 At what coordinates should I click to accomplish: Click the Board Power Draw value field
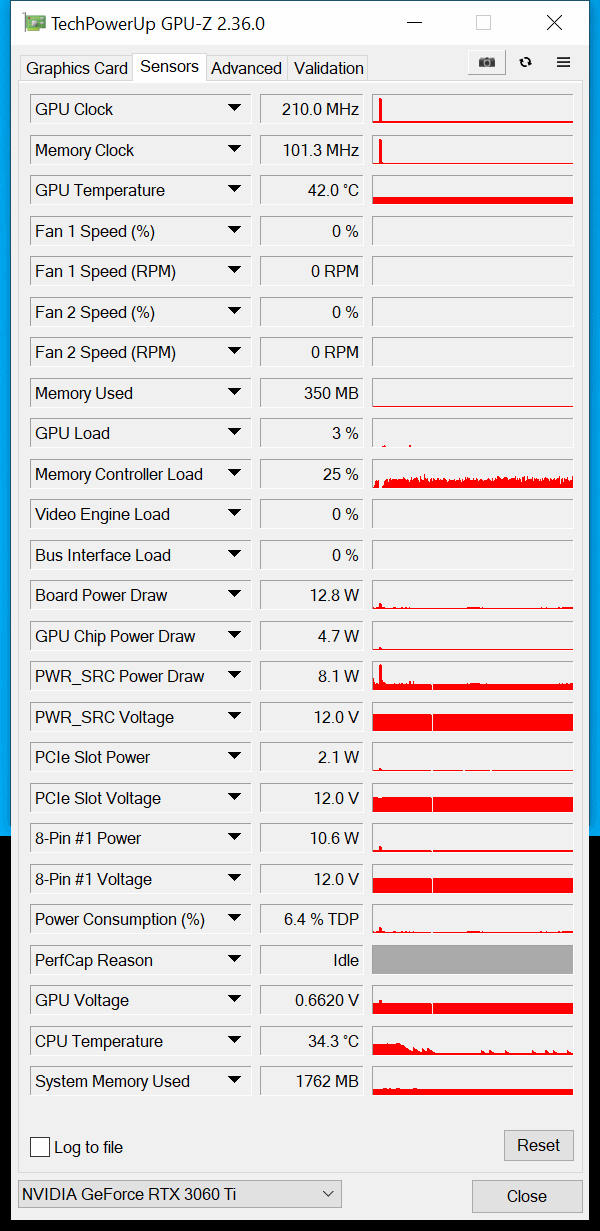[312, 595]
